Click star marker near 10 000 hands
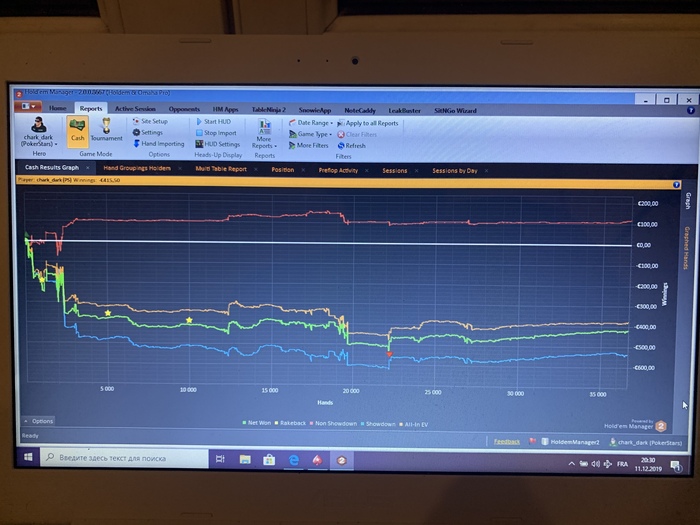This screenshot has width=700, height=525. tap(189, 320)
